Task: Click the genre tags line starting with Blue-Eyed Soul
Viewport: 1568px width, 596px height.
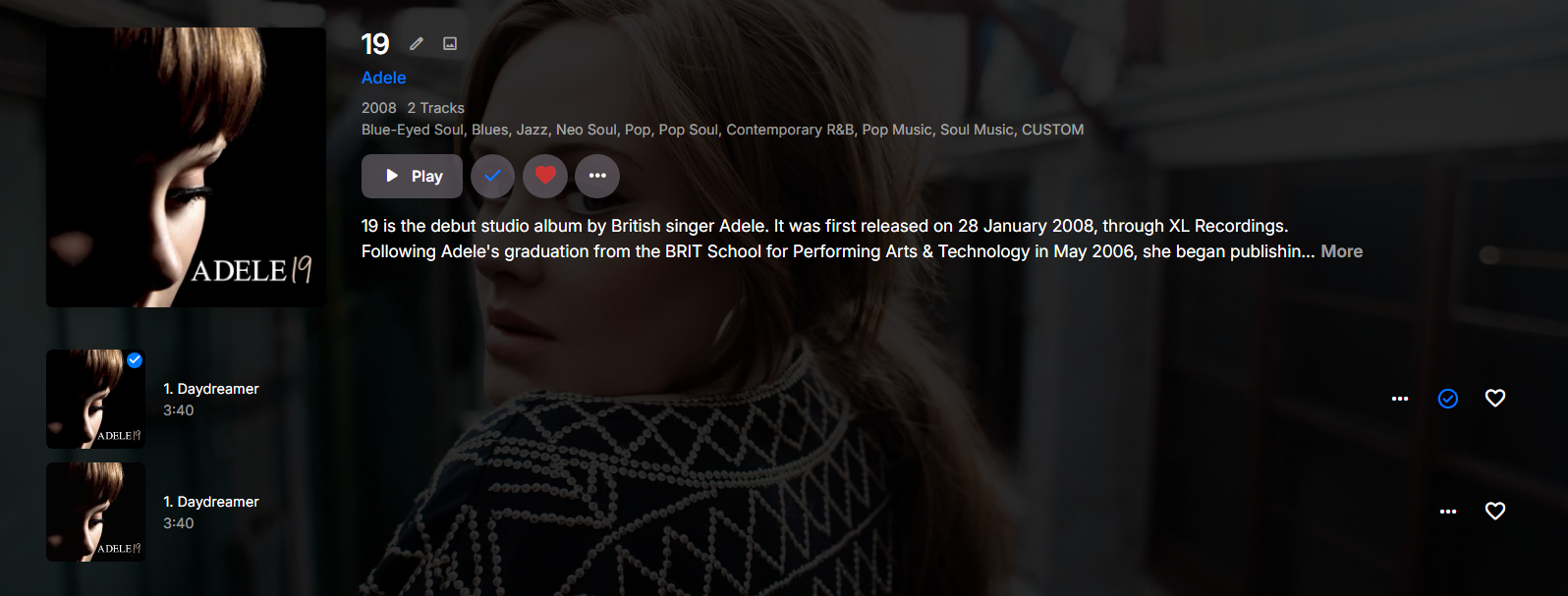Action: (722, 130)
